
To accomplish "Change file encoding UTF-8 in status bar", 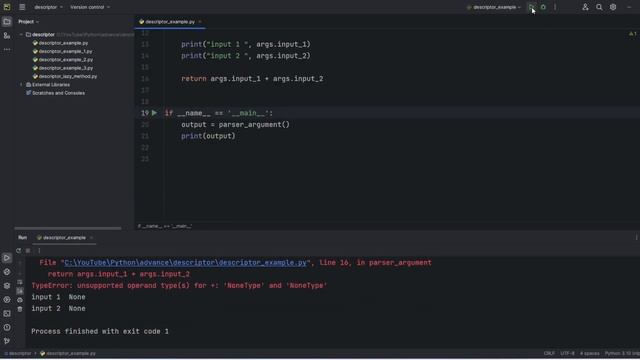I will point(567,353).
